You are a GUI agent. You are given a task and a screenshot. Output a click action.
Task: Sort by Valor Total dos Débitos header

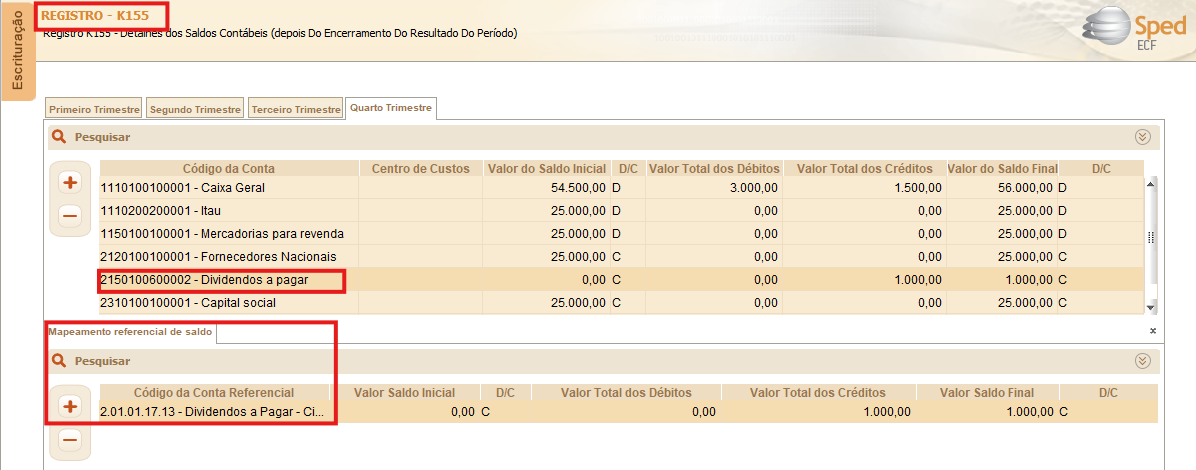coord(715,169)
